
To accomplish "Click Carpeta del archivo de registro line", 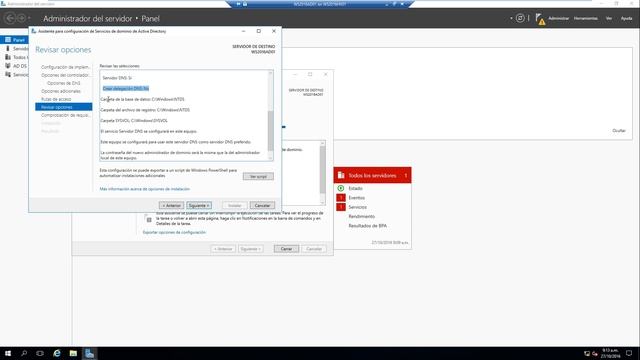I will click(x=145, y=110).
